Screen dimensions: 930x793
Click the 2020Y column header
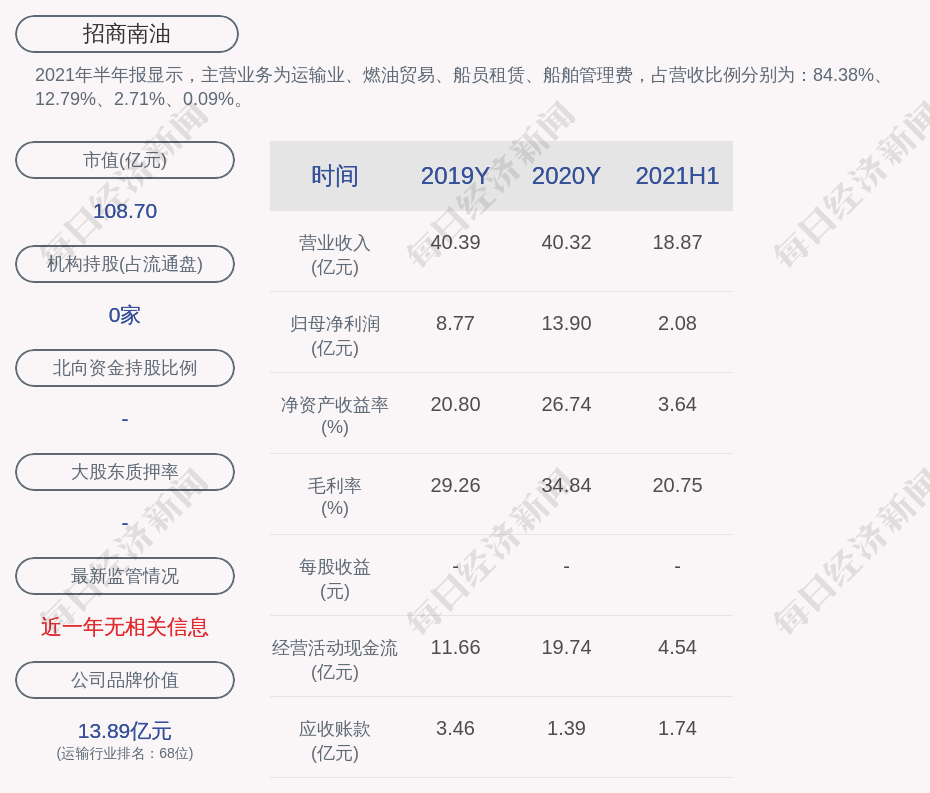pyautogui.click(x=566, y=176)
